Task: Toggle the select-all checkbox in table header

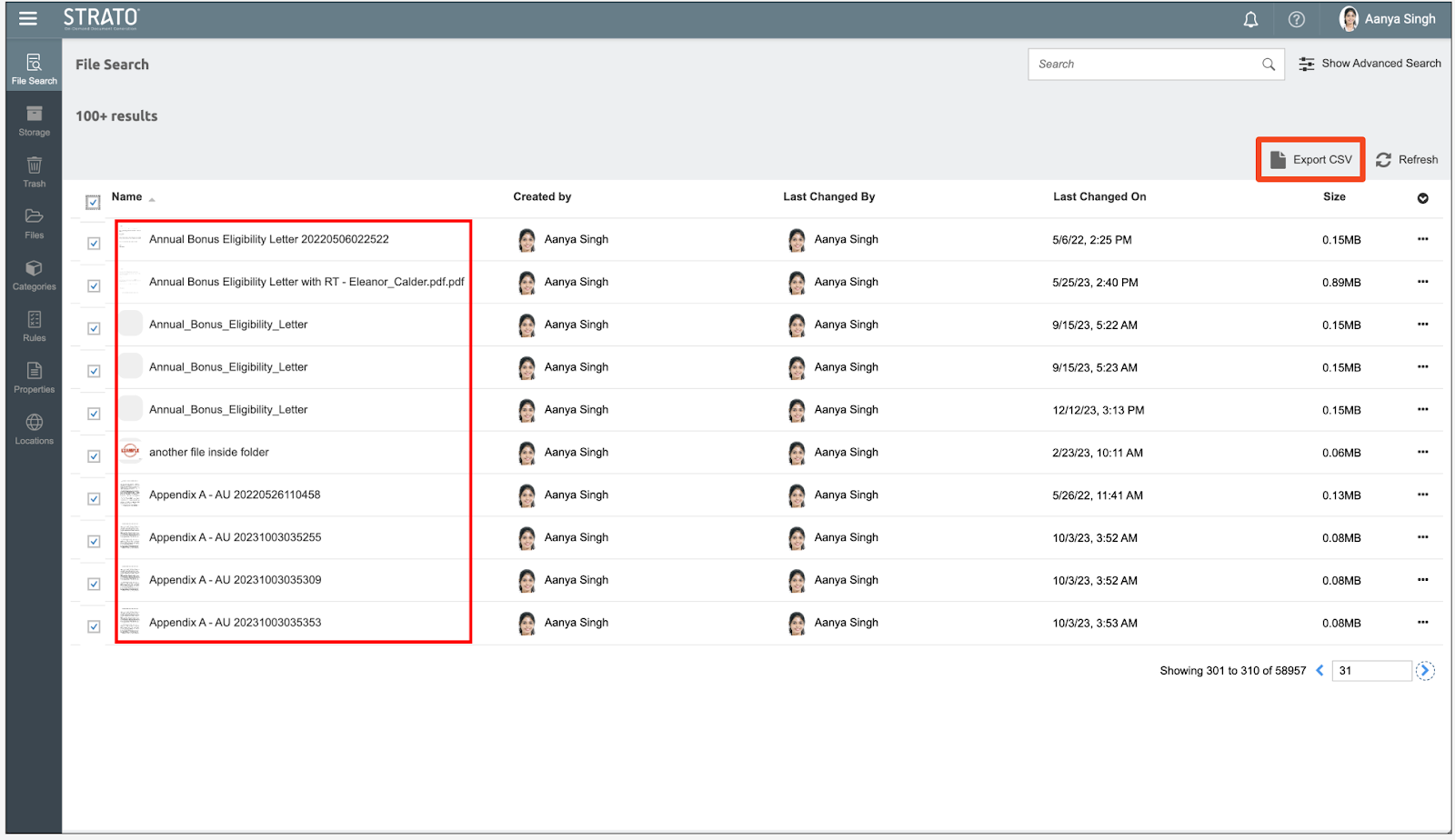Action: 93,201
